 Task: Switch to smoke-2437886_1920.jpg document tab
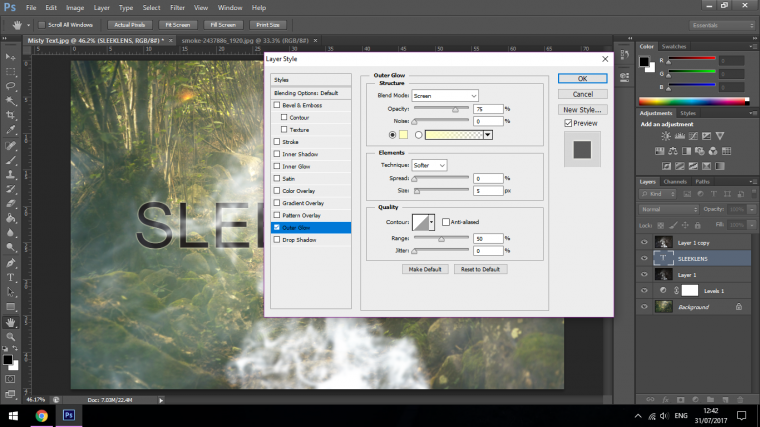point(245,41)
